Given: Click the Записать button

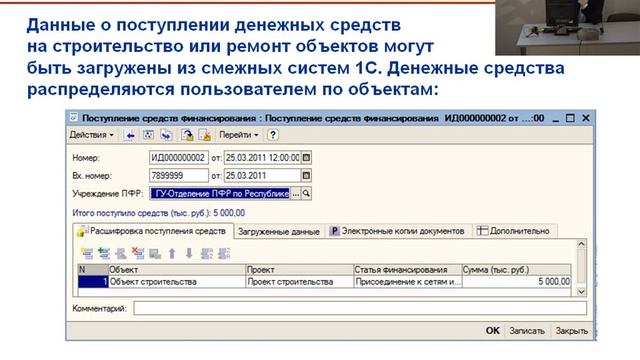Looking at the screenshot, I should coord(527,331).
